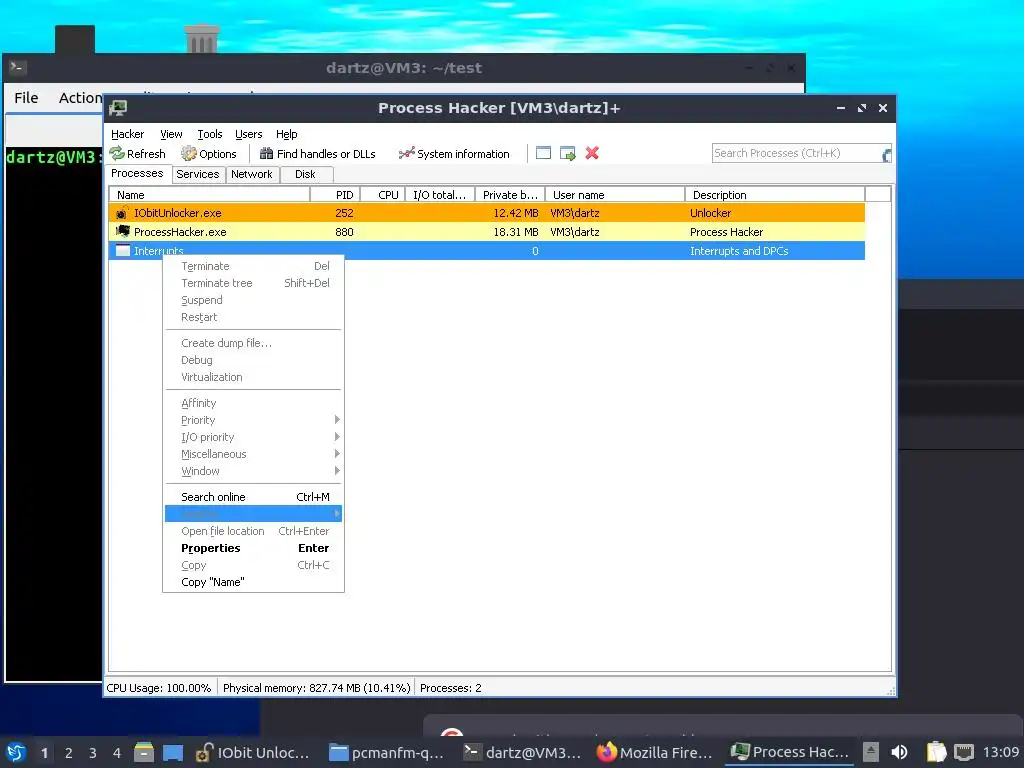Viewport: 1024px width, 768px height.
Task: Click the red X find-and-kill icon
Action: click(592, 153)
